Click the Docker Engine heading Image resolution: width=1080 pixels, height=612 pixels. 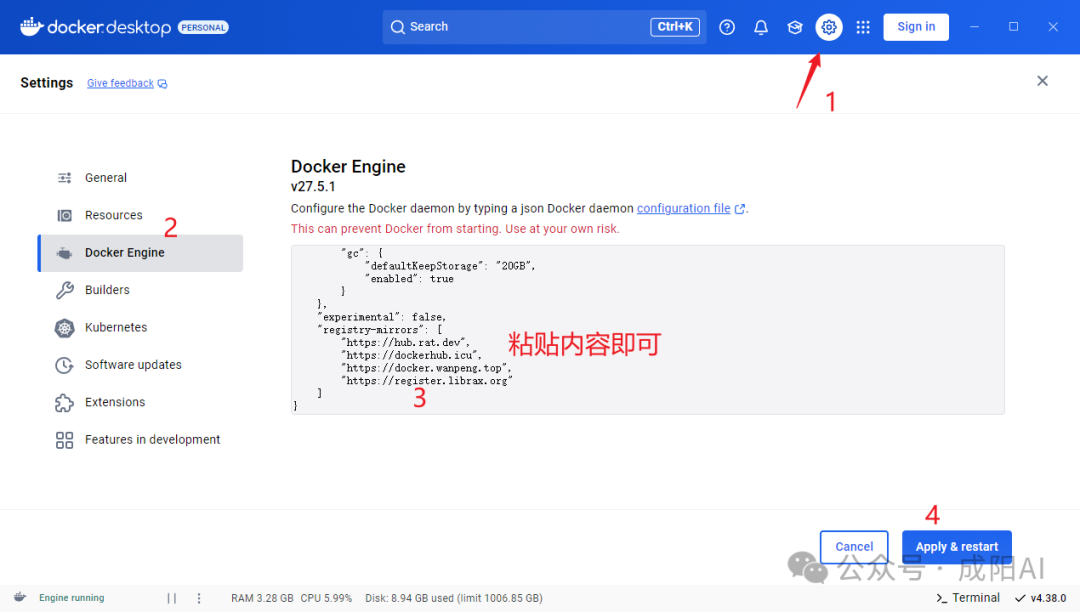348,167
